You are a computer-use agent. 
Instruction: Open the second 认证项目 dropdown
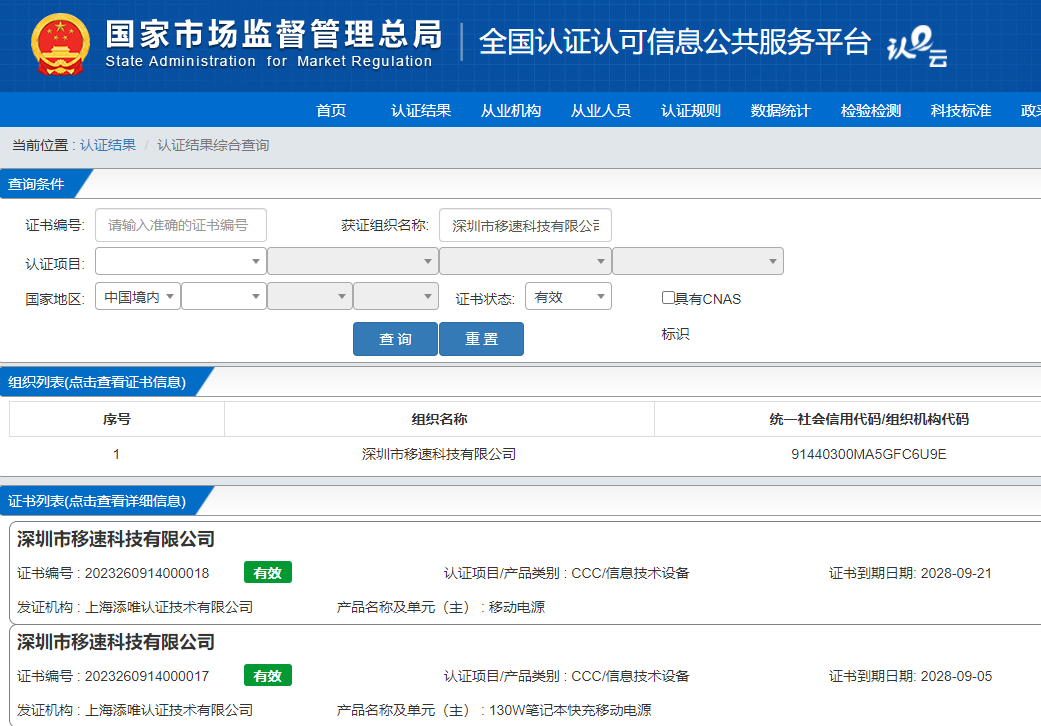point(353,261)
